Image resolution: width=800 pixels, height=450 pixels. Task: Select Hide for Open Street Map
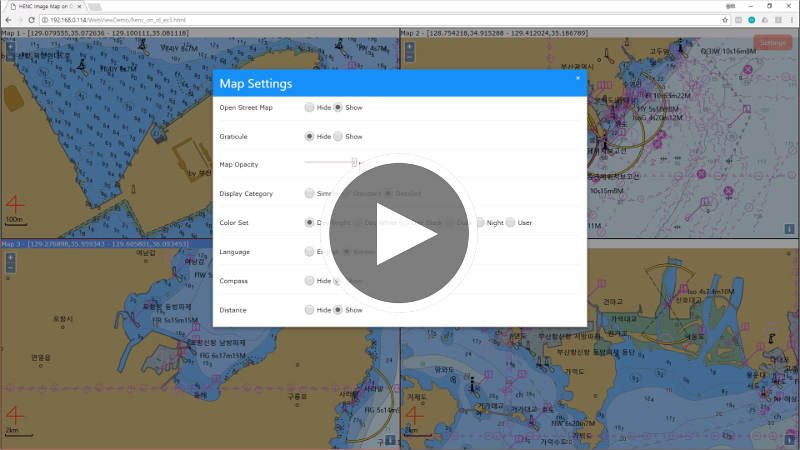click(310, 107)
